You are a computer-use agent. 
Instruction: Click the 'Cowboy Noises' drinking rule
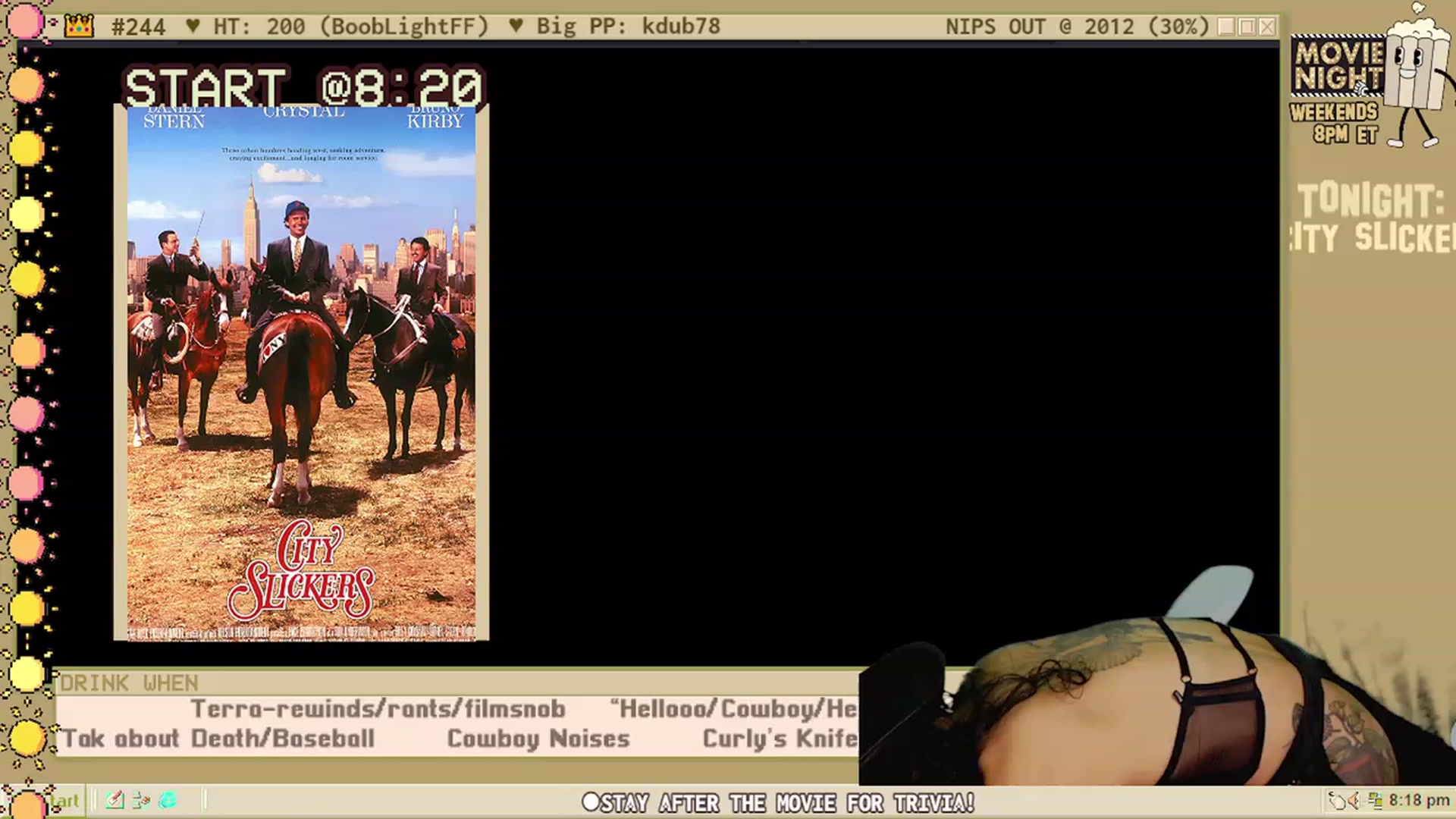pyautogui.click(x=538, y=739)
